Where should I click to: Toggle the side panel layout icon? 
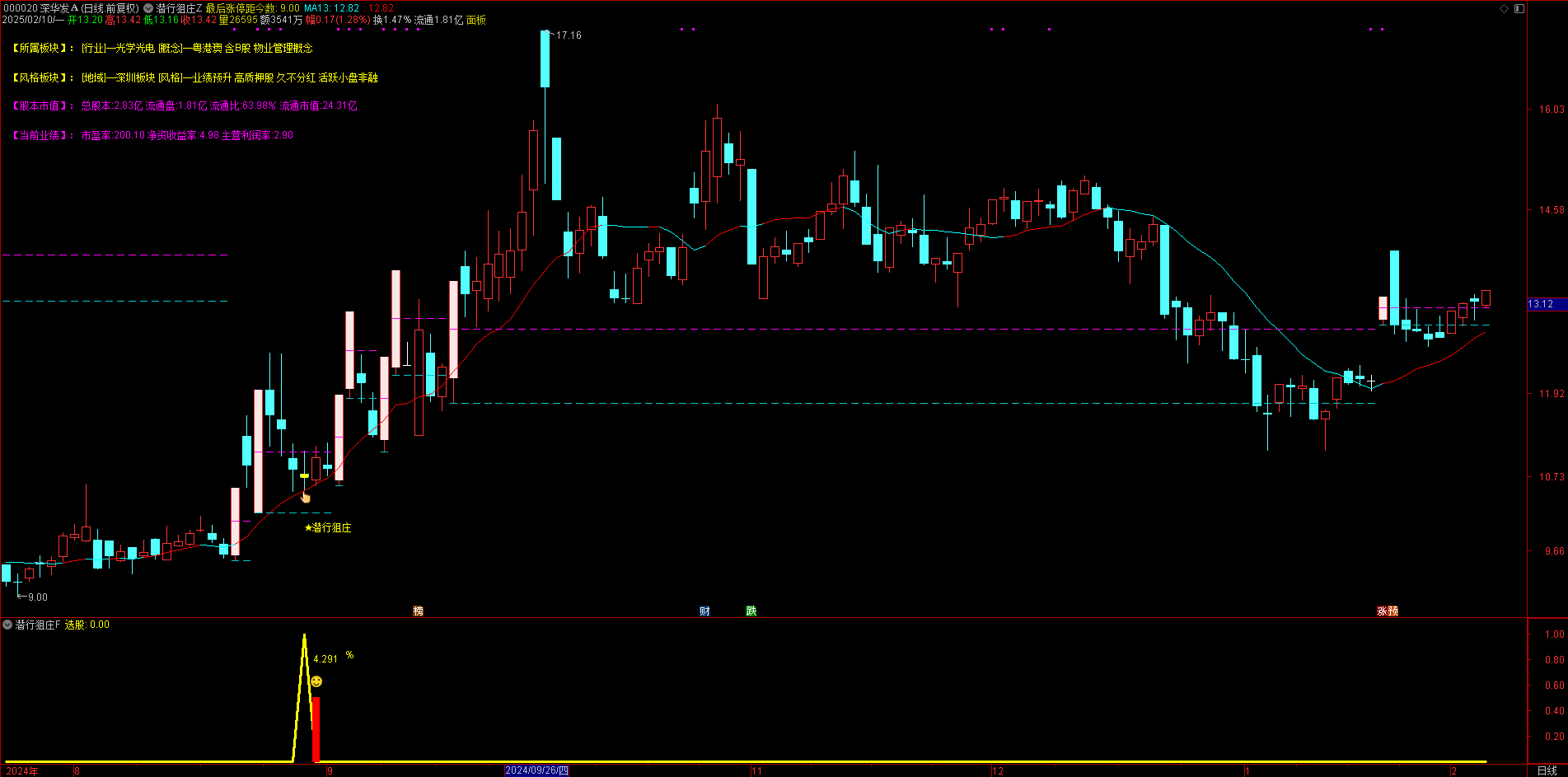tap(1519, 8)
